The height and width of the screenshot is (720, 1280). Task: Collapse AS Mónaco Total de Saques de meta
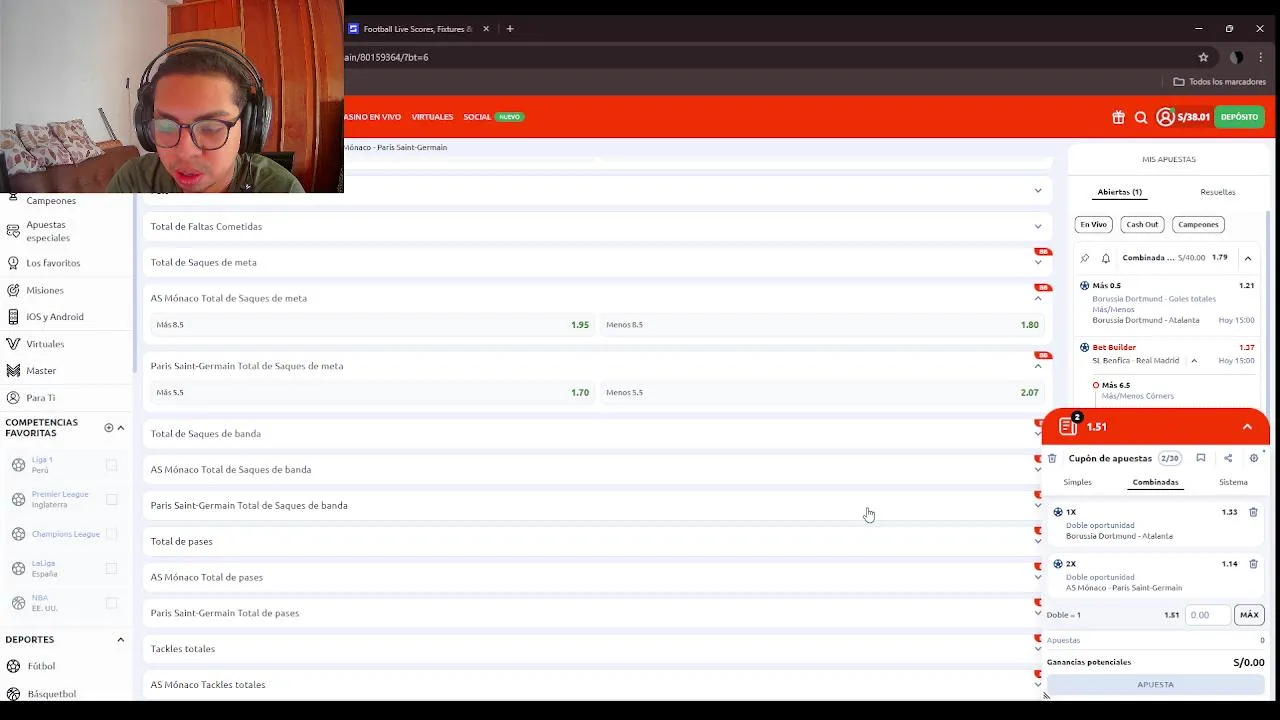tap(597, 298)
